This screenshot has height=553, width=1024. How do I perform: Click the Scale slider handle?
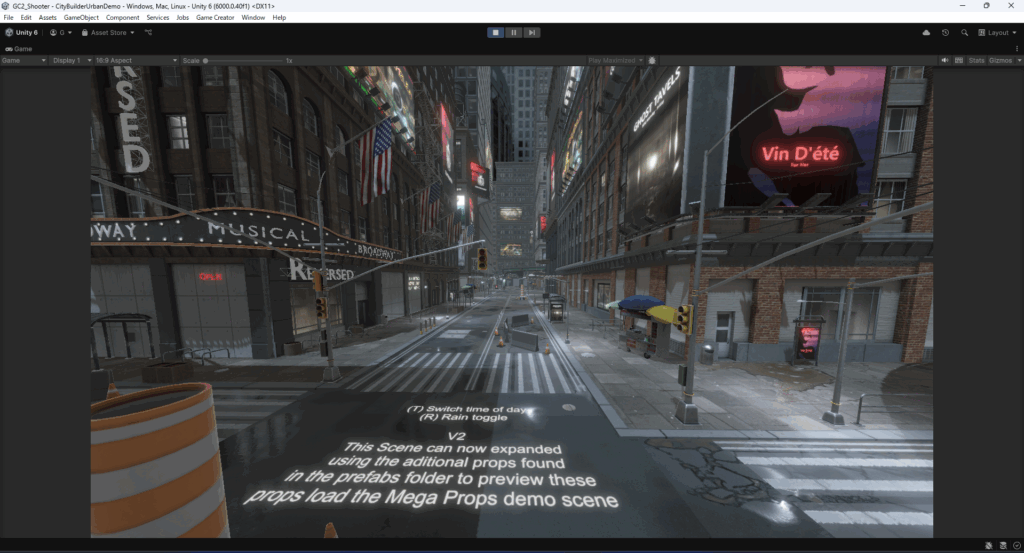pyautogui.click(x=207, y=60)
